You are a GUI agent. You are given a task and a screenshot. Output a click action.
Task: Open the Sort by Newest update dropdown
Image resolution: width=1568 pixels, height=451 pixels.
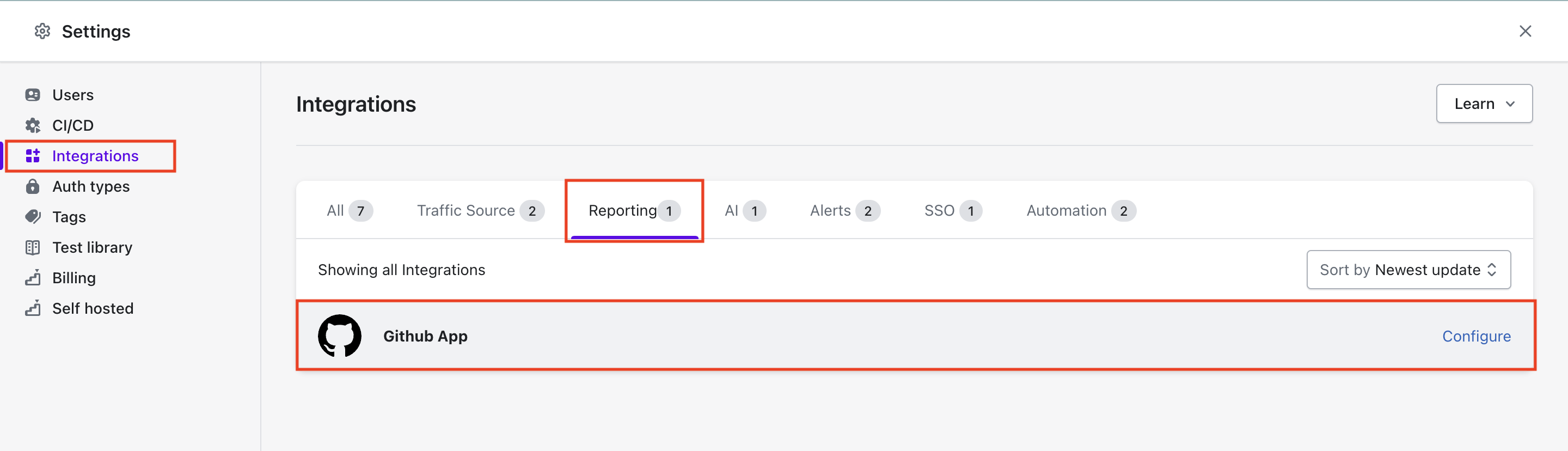[x=1408, y=270]
